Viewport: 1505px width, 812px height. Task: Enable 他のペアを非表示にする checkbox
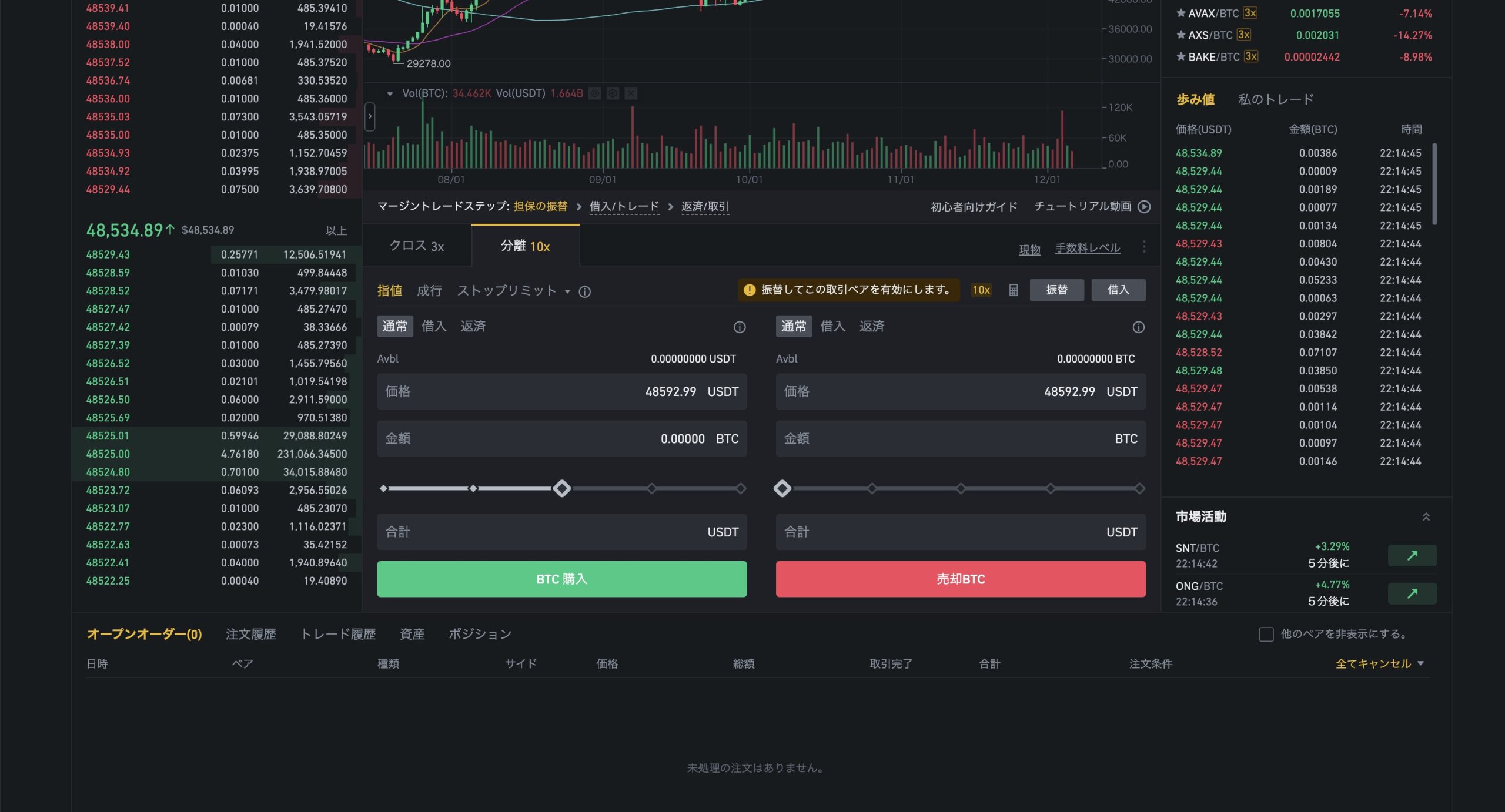coord(1265,635)
